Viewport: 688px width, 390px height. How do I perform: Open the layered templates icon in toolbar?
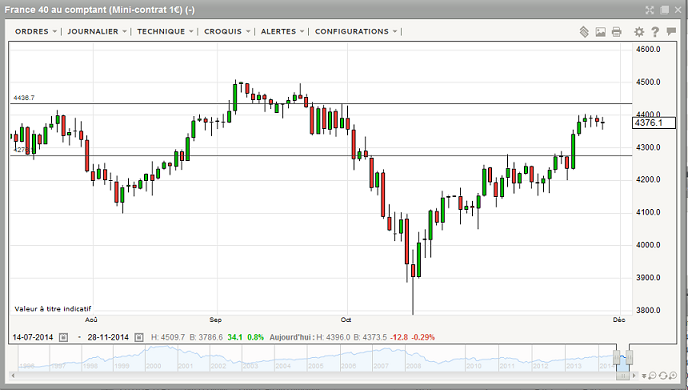[584, 32]
